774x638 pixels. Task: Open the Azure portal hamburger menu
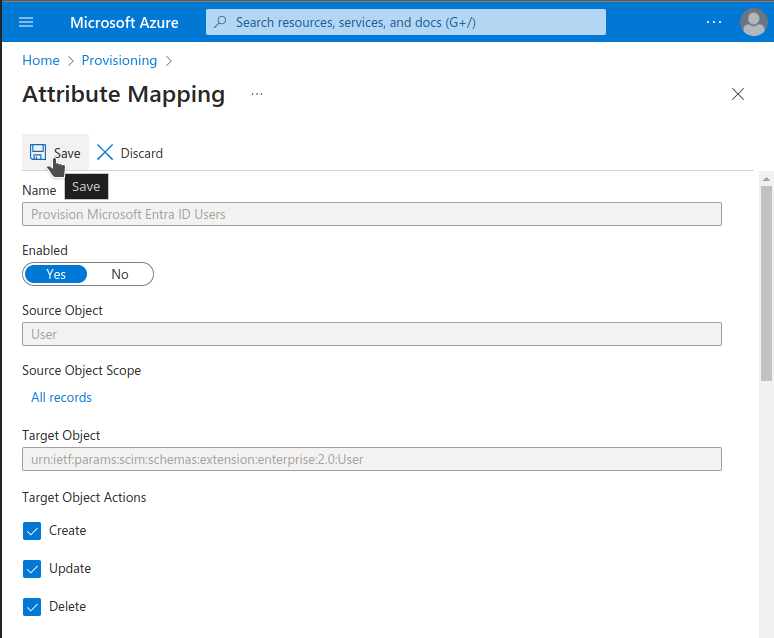(26, 22)
